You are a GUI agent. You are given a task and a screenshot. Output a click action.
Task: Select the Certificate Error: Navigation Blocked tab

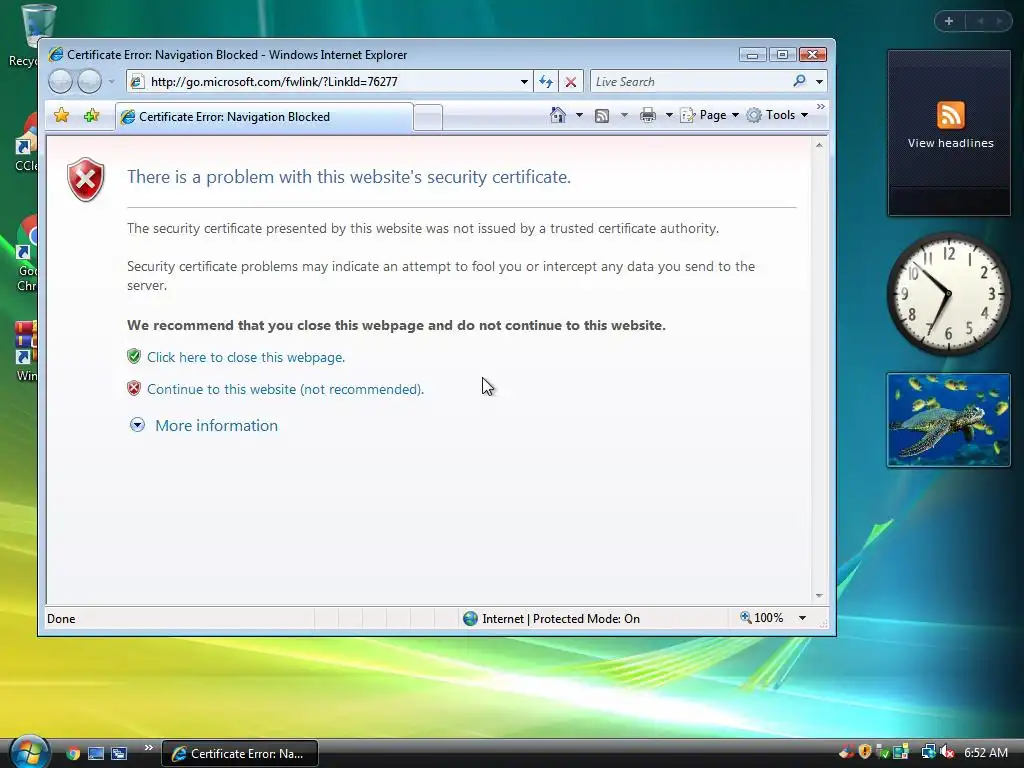tap(264, 117)
